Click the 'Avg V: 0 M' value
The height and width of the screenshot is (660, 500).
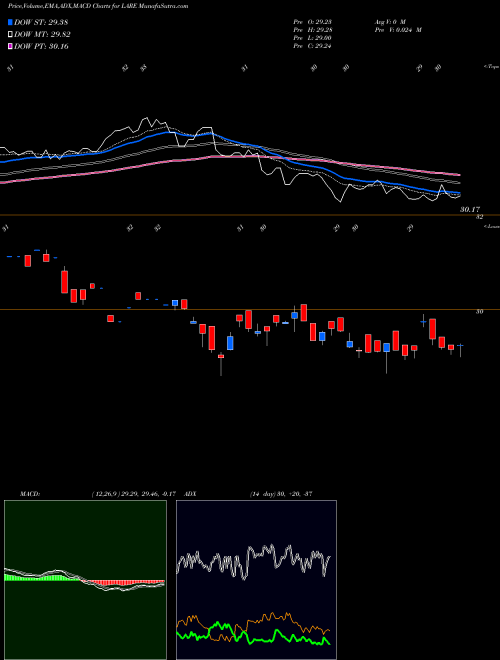click(389, 22)
